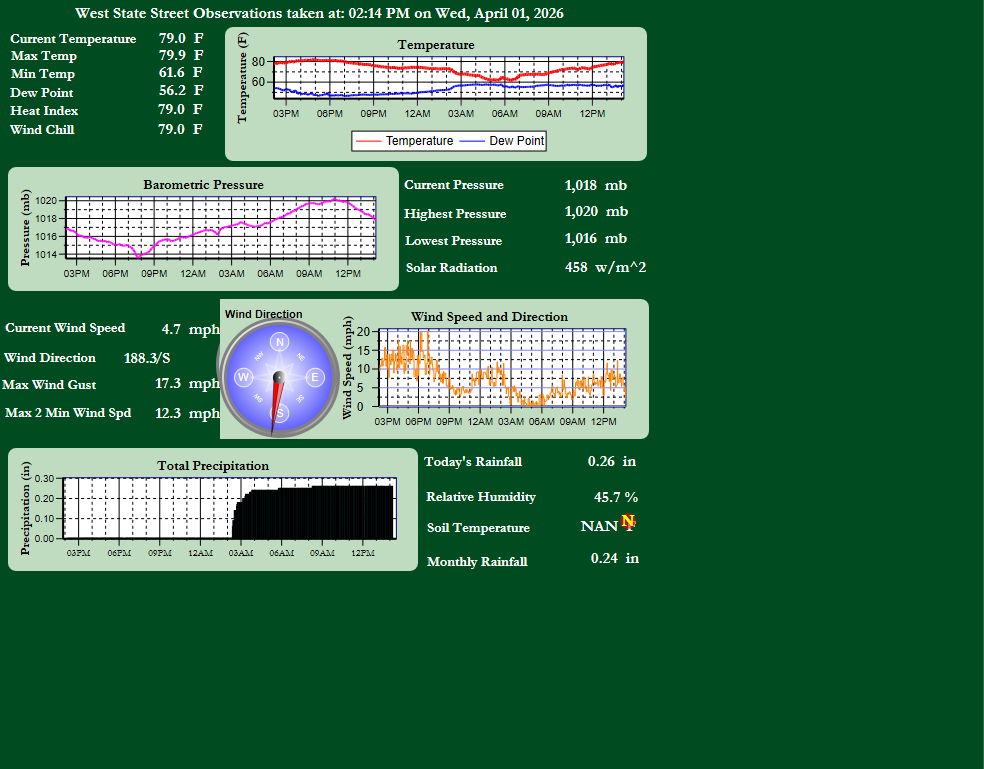Click the 188.3/S wind direction reading
The image size is (984, 769).
(147, 358)
